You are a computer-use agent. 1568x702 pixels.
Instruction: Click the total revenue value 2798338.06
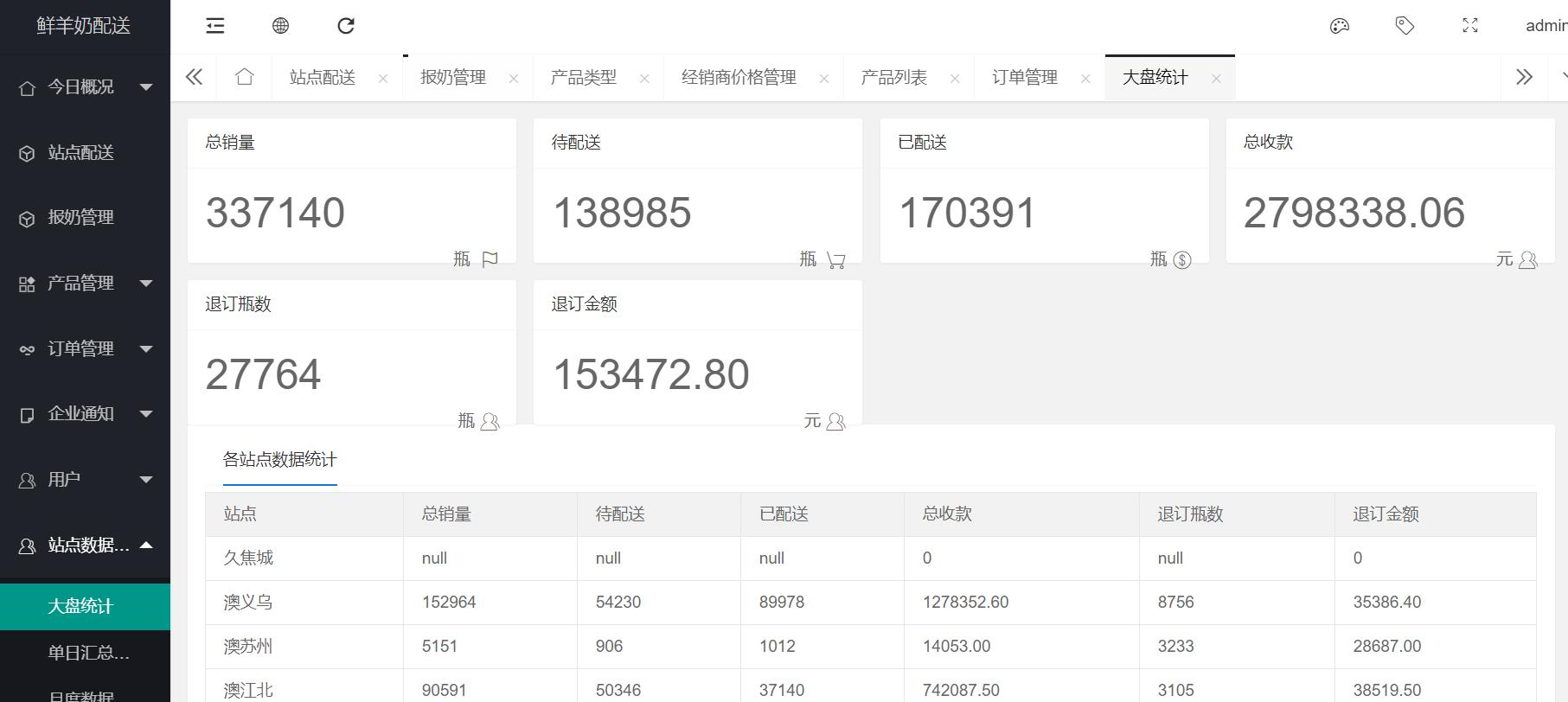click(x=1354, y=213)
